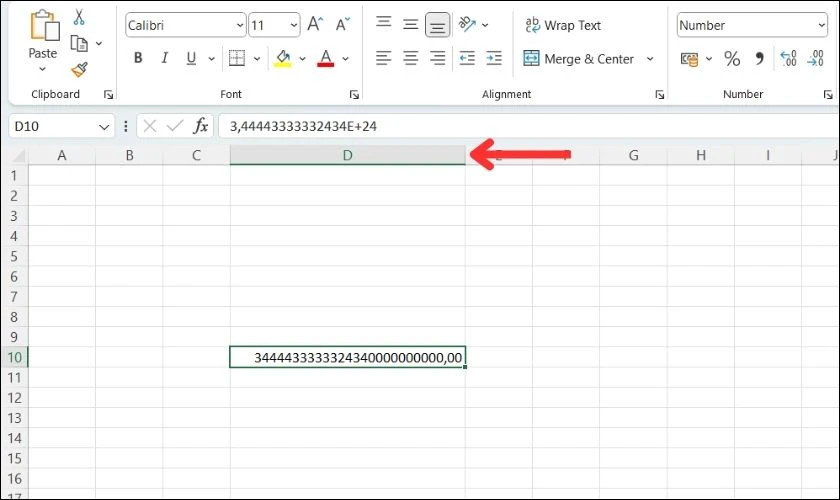Screen dimensions: 840x500
Task: Apply red font color
Action: pos(326,58)
